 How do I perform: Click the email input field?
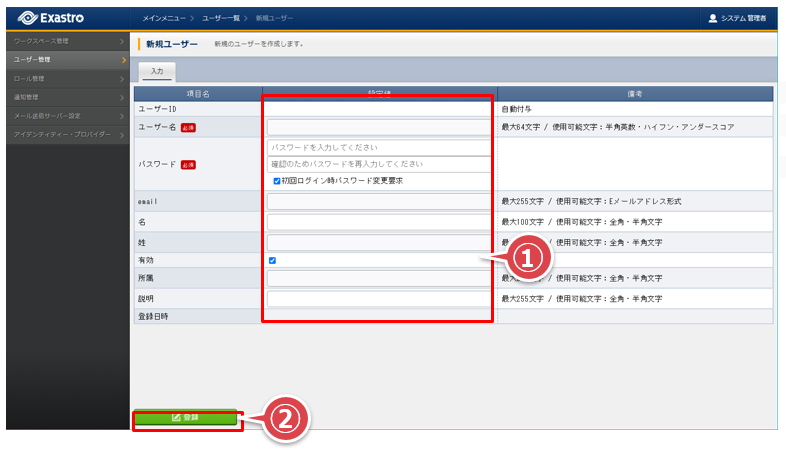point(380,202)
